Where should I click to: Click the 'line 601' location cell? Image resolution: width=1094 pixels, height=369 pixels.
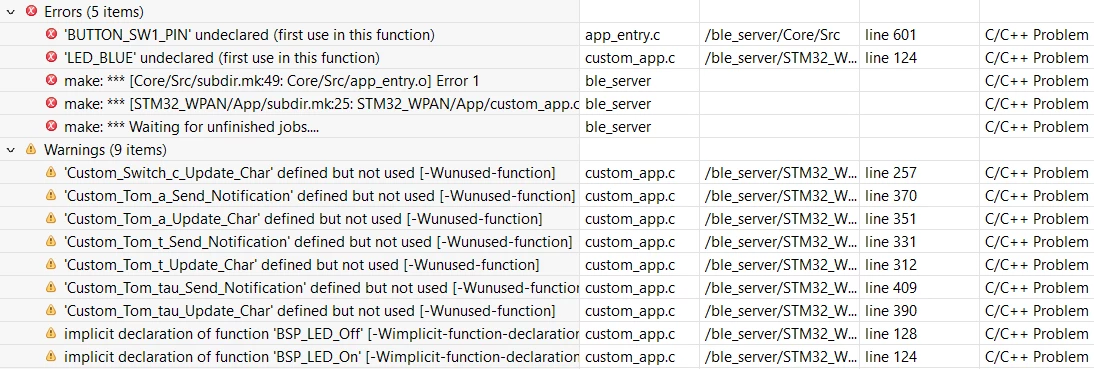(890, 34)
